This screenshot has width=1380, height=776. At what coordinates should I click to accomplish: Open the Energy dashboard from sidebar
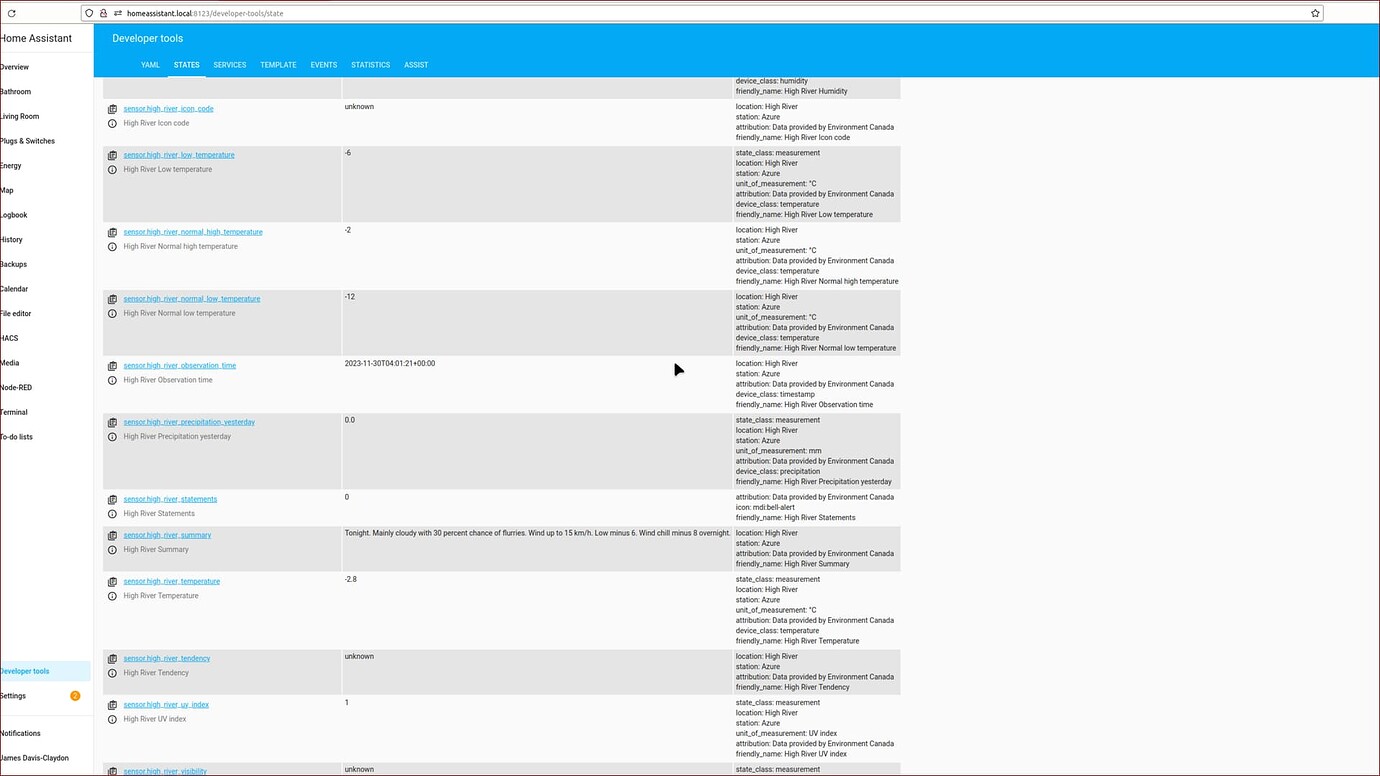coord(10,165)
